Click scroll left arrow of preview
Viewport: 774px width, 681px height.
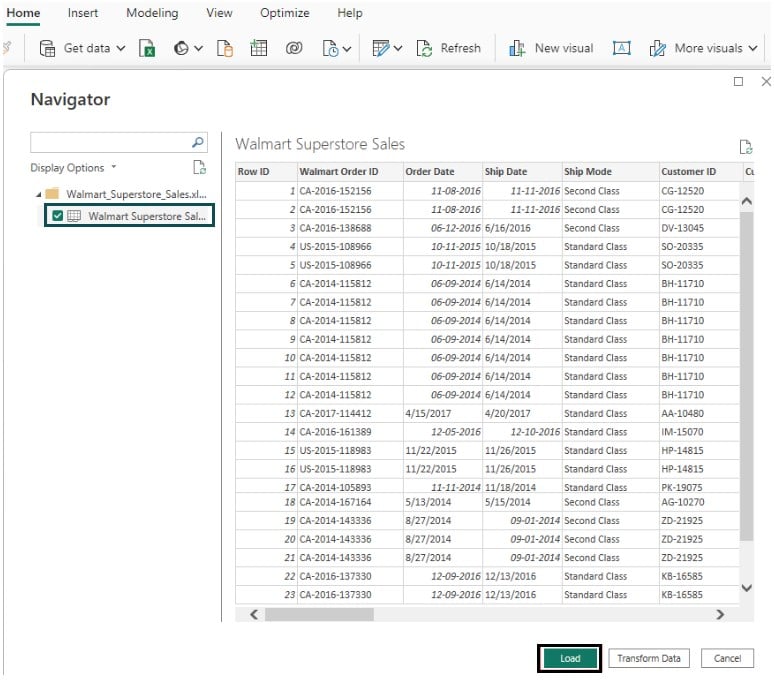[254, 614]
